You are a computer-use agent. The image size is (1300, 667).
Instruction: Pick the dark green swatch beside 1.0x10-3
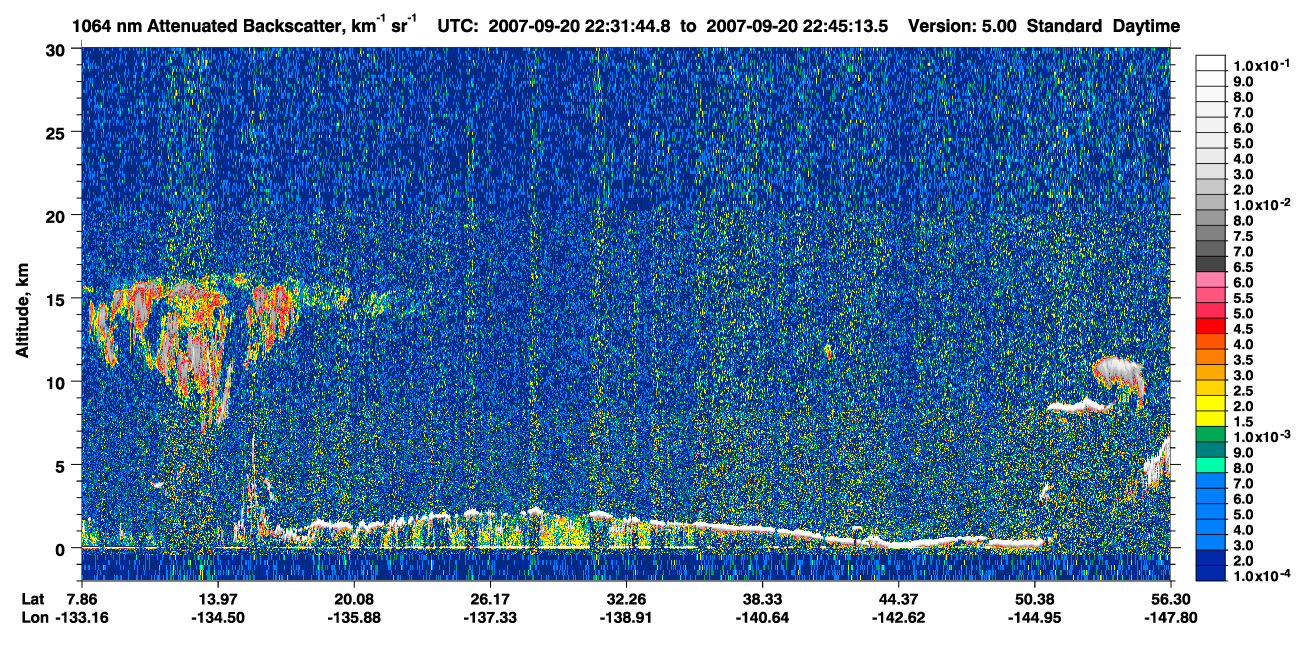pos(1211,435)
